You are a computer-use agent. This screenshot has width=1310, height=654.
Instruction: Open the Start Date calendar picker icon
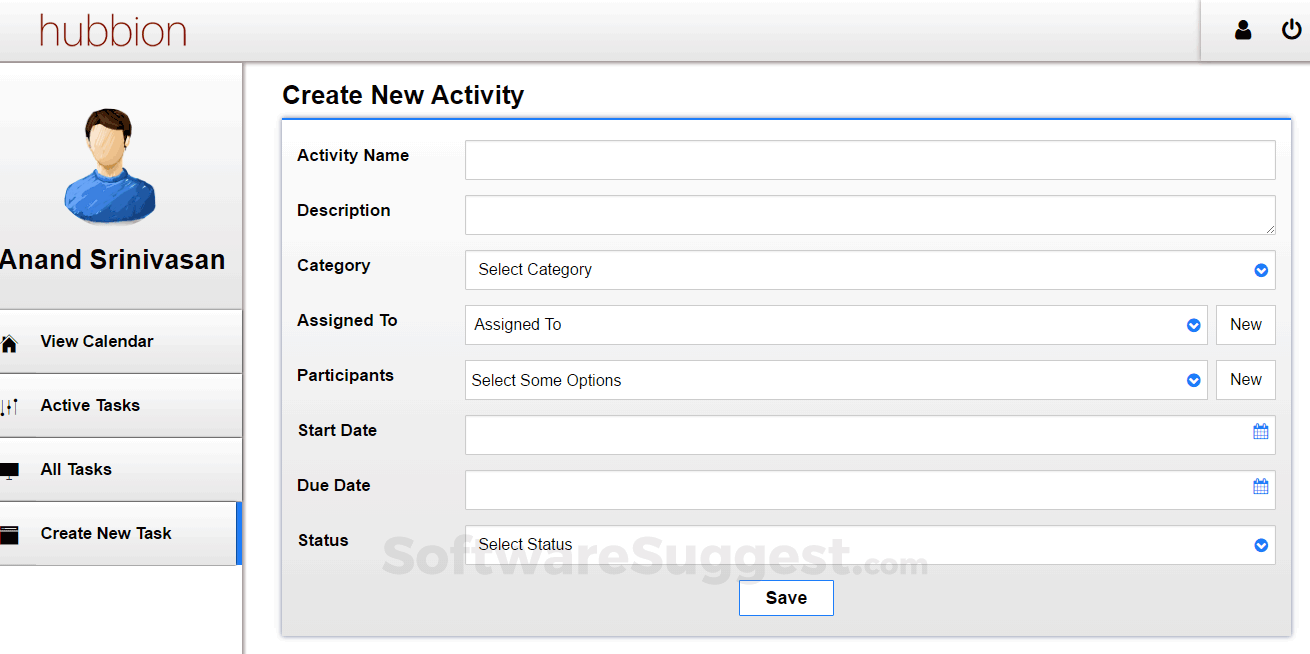[1260, 432]
